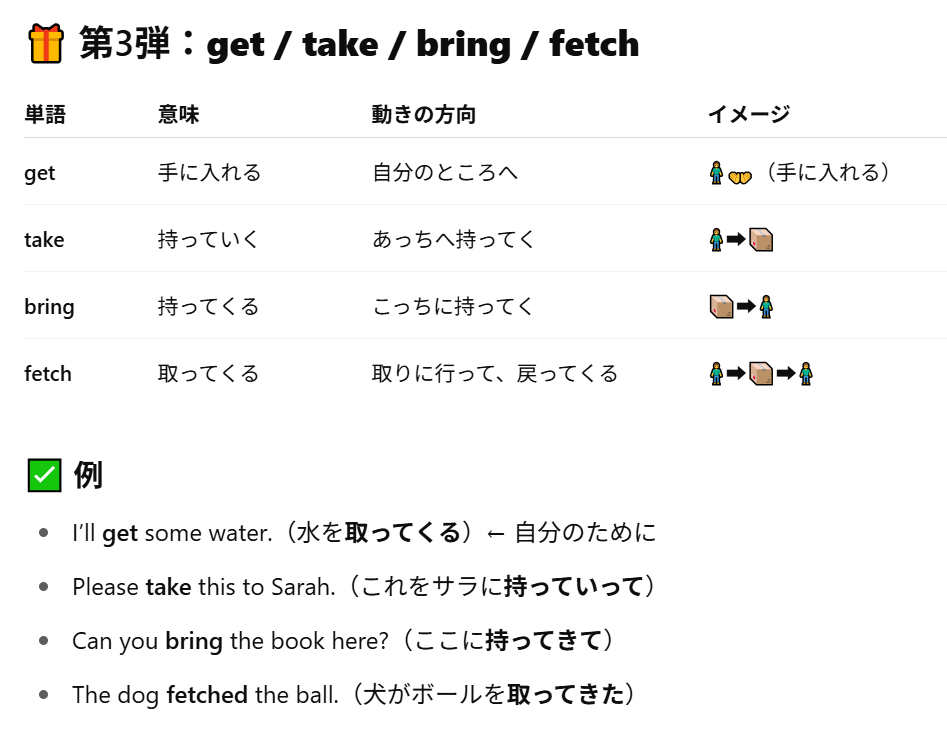Click the heading 'get / take / bring / fetch'
Viewport: 947px width, 732px height.
click(423, 45)
